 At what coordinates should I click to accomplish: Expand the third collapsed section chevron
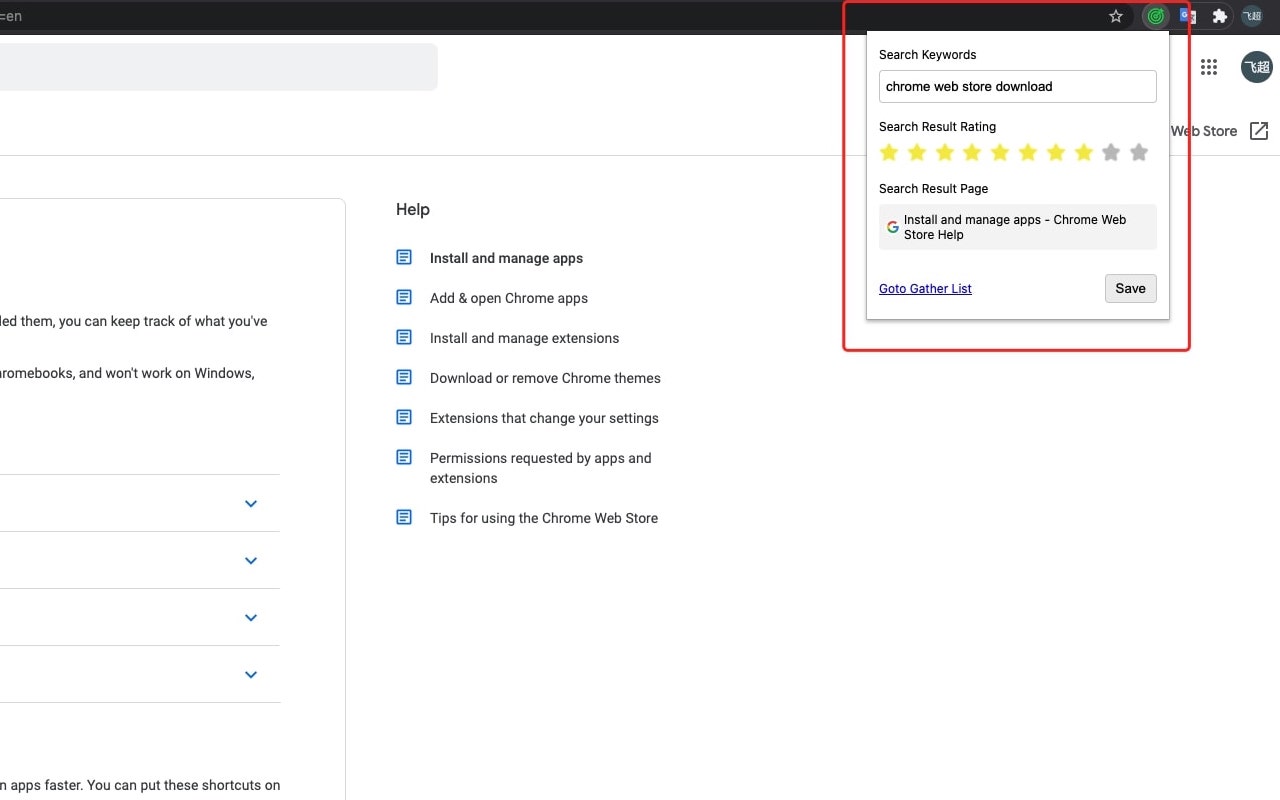click(251, 618)
